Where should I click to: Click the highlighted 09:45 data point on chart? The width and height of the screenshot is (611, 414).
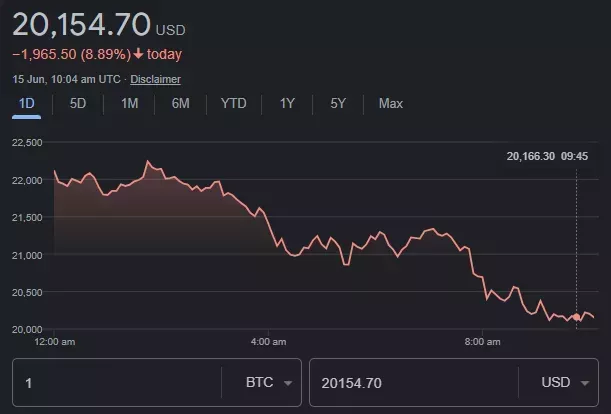pyautogui.click(x=576, y=318)
